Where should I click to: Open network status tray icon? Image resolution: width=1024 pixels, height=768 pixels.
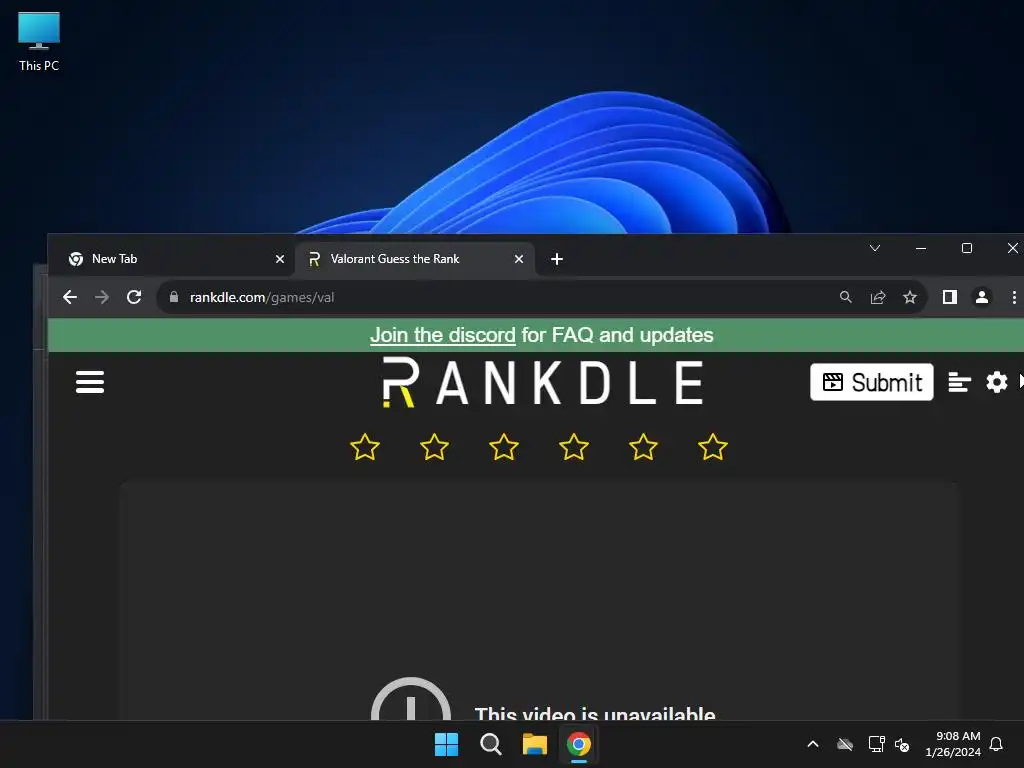876,744
